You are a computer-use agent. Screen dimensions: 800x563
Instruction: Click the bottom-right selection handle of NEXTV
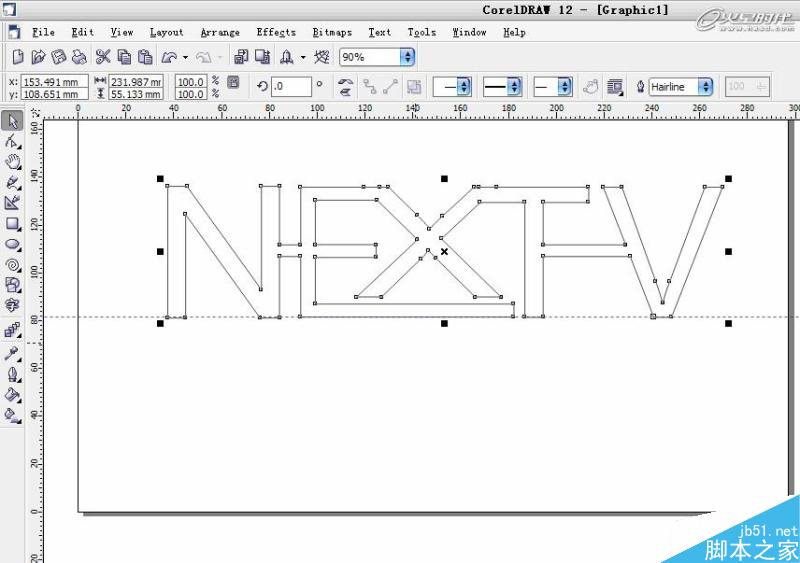[x=729, y=324]
